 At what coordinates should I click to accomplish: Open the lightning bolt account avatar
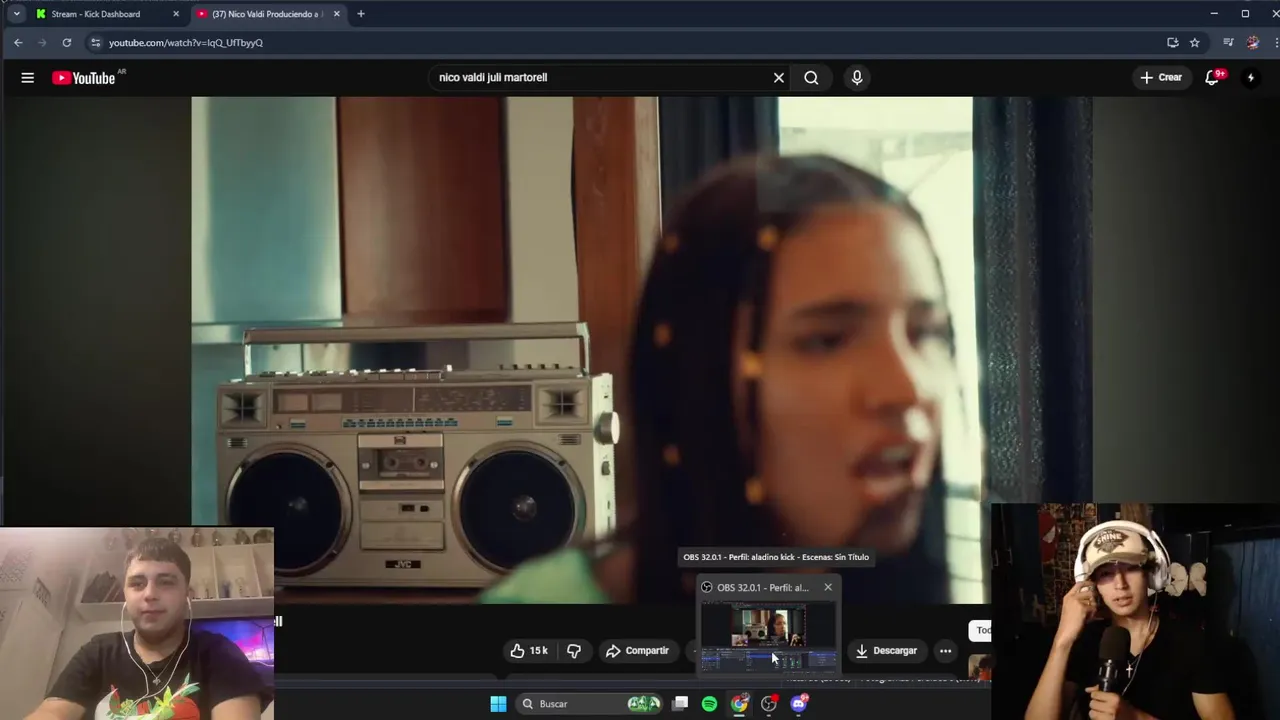(x=1250, y=77)
